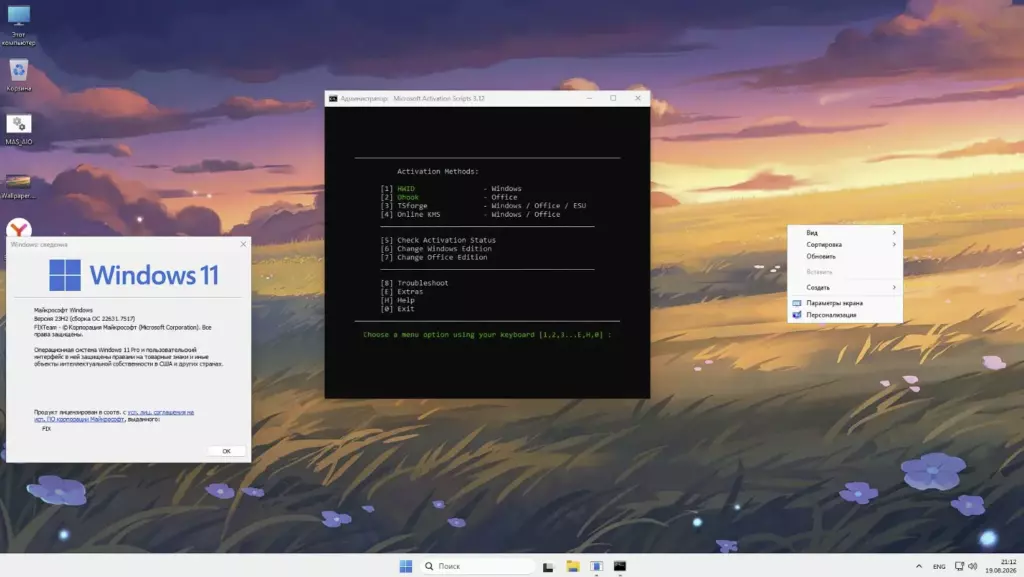1024x577 pixels.
Task: Click the 'Версия 23H2' version text
Action: (x=84, y=319)
